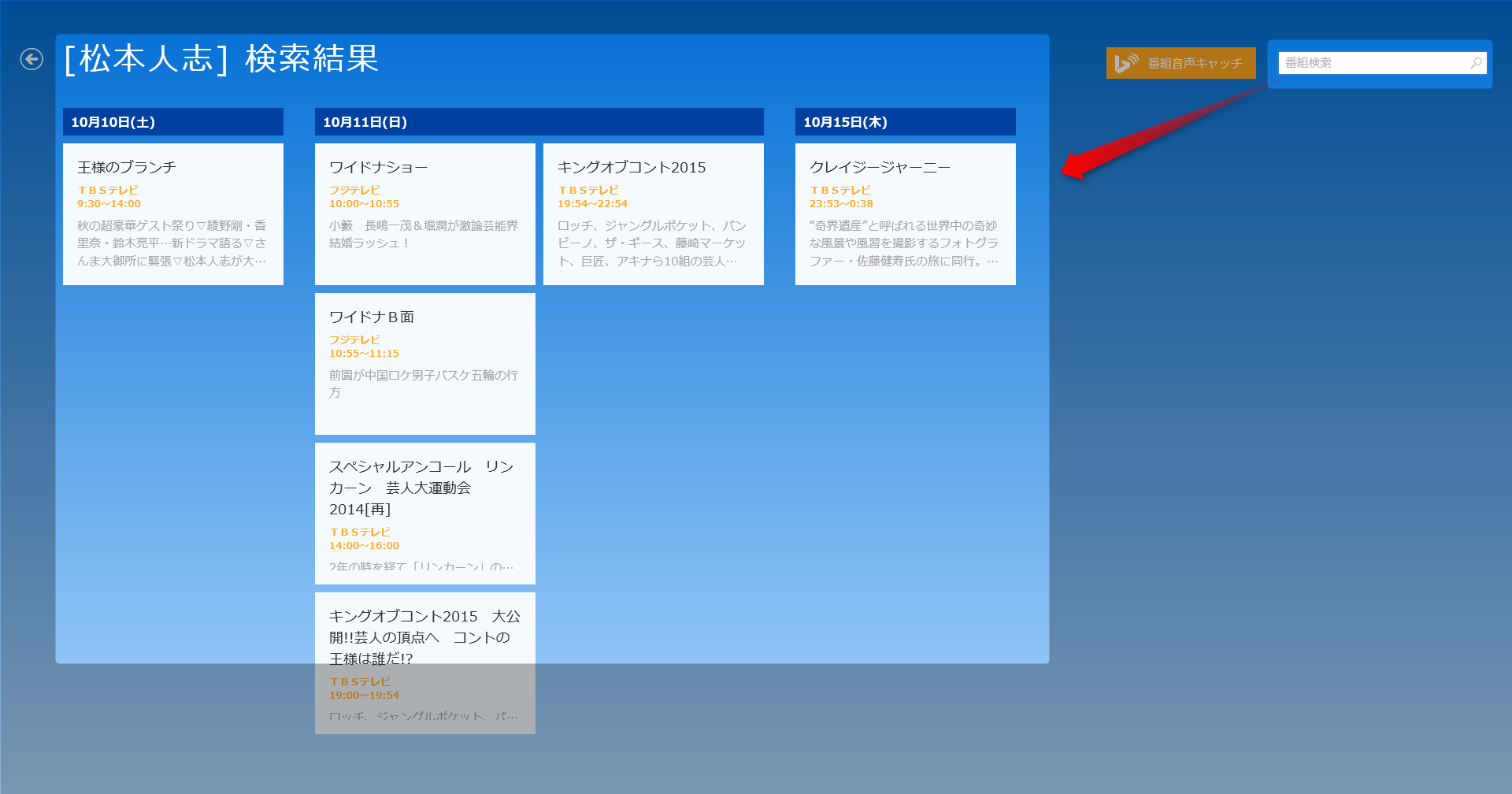Go back using the circled arrow icon
Screen dimensions: 1512x794
(31, 59)
